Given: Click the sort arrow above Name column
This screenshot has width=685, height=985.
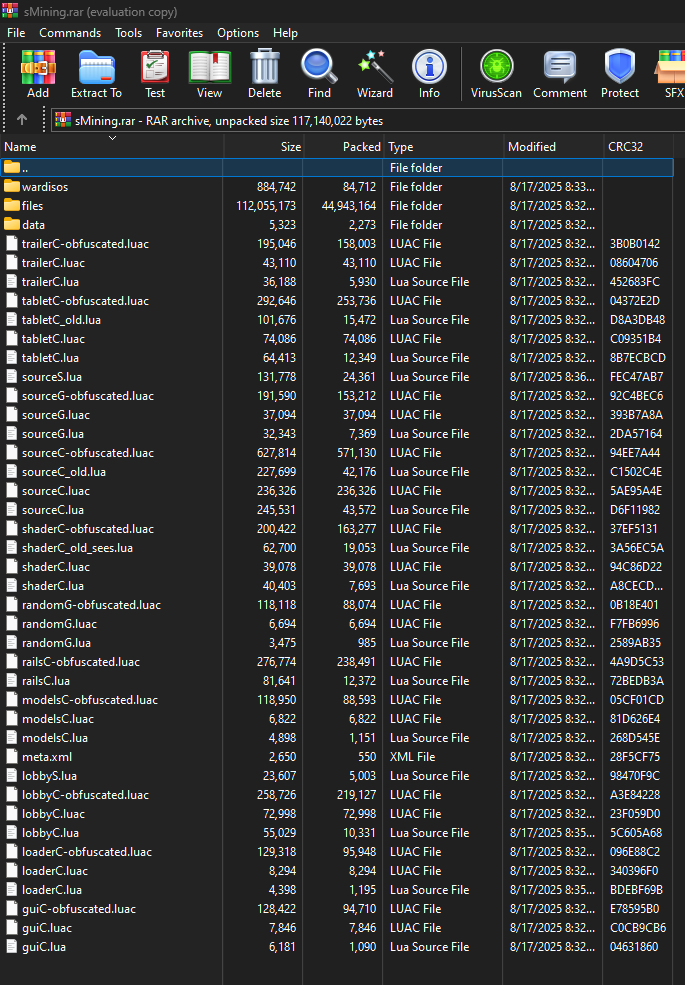Looking at the screenshot, I should pyautogui.click(x=112, y=138).
